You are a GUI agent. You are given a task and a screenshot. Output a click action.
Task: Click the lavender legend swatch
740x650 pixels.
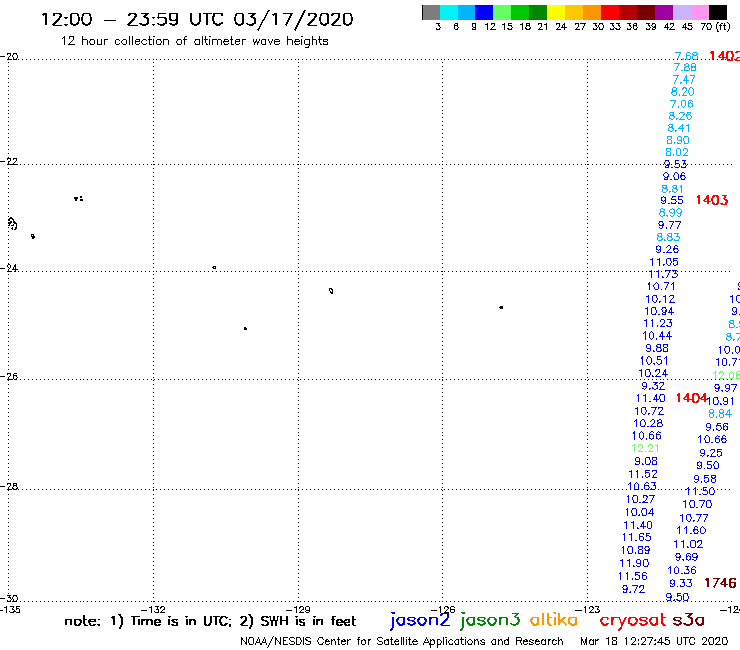pos(681,12)
